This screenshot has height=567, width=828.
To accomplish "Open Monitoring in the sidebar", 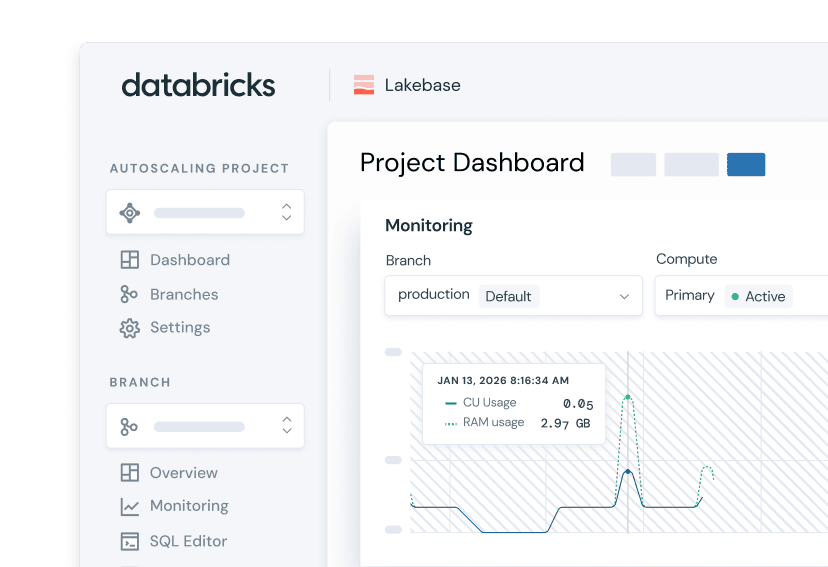I will [x=189, y=506].
